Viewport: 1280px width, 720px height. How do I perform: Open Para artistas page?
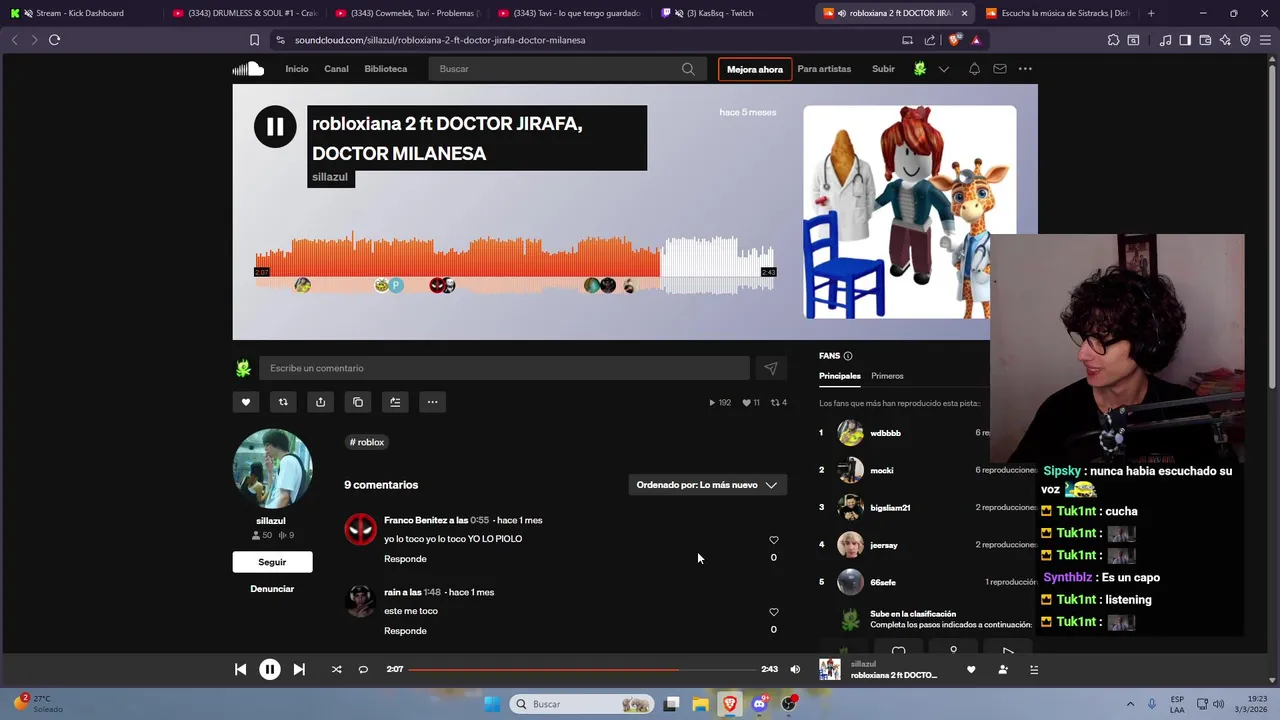[824, 69]
